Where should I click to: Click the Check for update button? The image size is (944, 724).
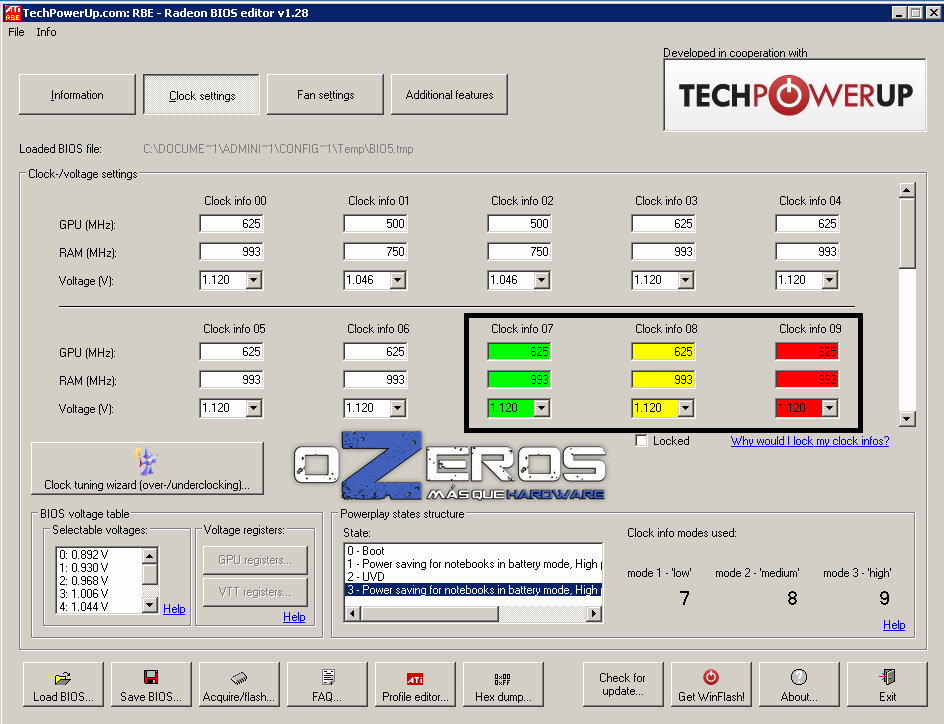tap(623, 684)
